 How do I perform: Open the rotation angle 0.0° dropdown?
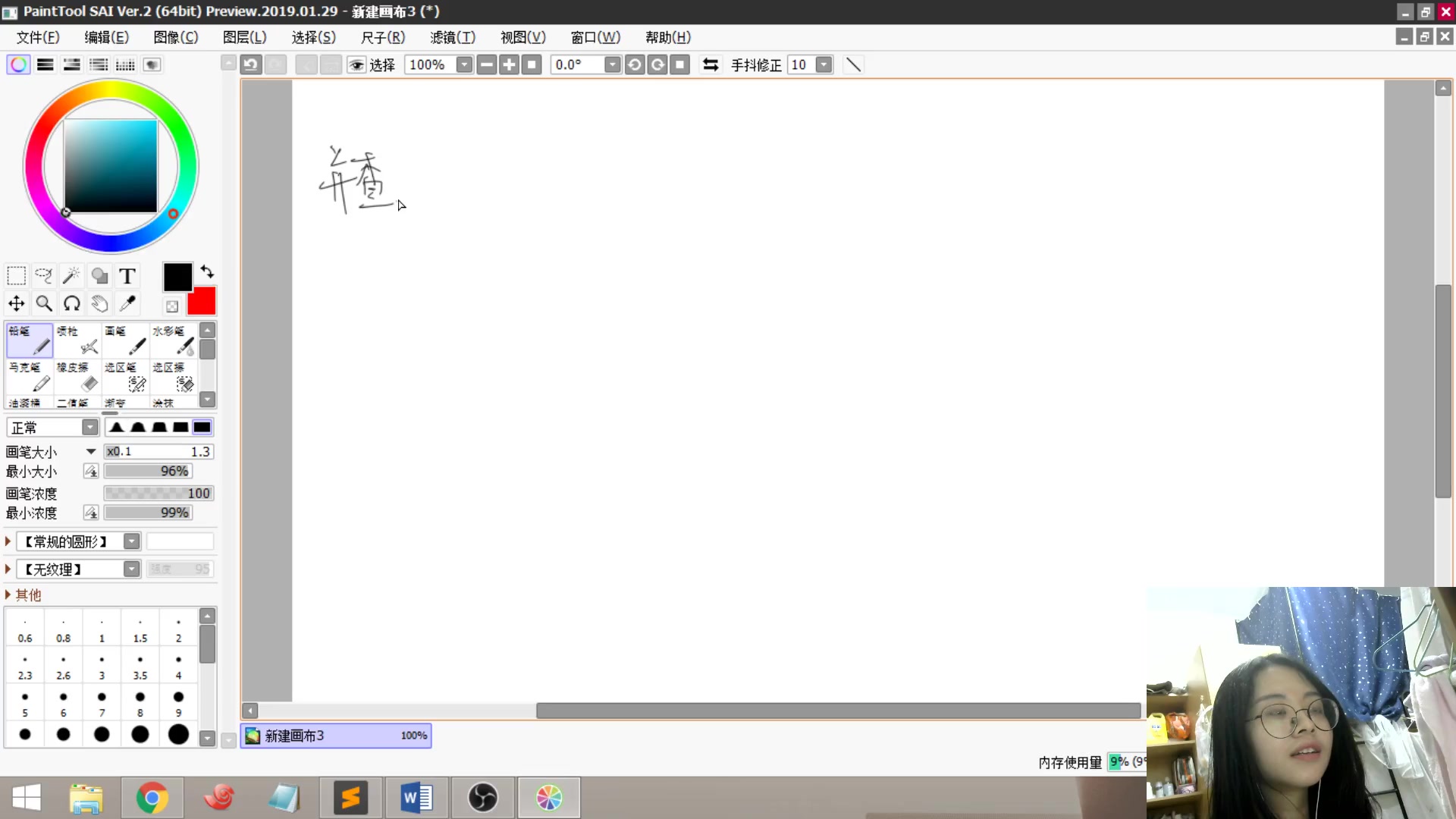(612, 65)
